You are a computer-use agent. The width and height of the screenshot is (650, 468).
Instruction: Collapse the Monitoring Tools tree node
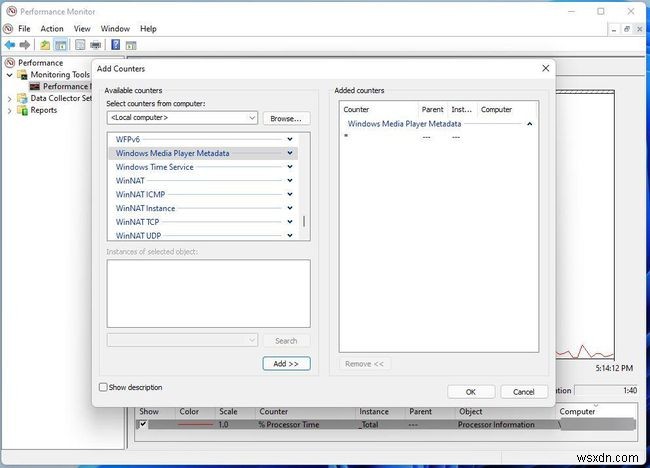tap(10, 75)
